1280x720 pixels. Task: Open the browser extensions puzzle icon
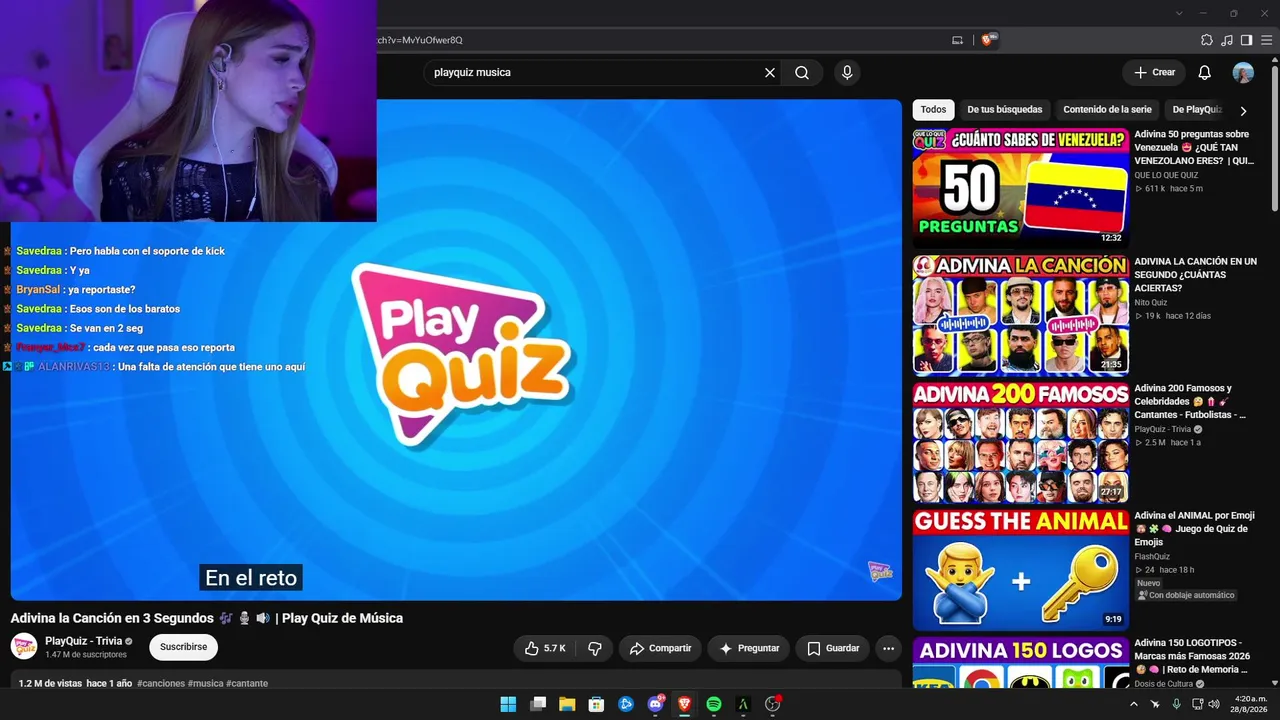tap(1207, 40)
